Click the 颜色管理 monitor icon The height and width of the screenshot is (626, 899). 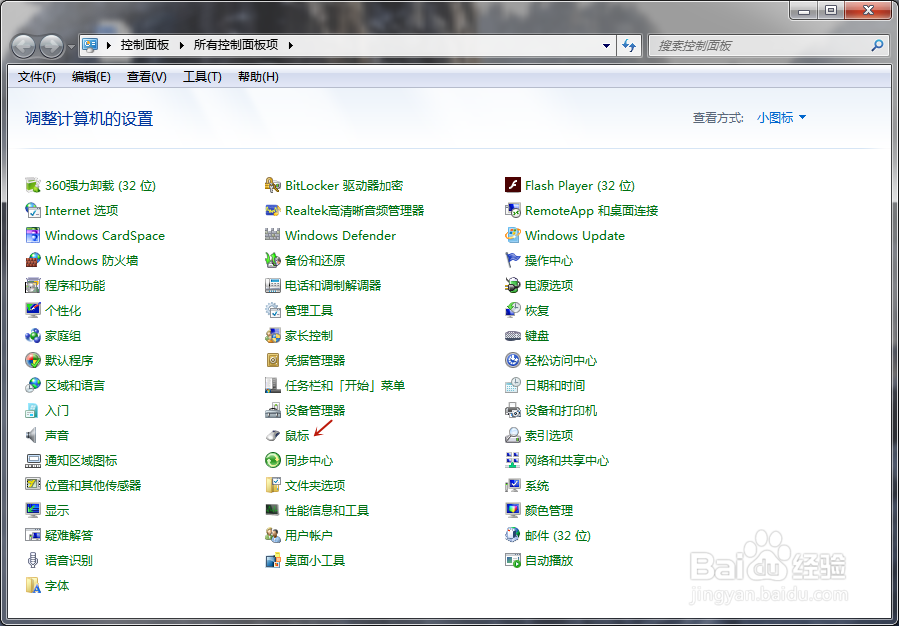click(513, 510)
